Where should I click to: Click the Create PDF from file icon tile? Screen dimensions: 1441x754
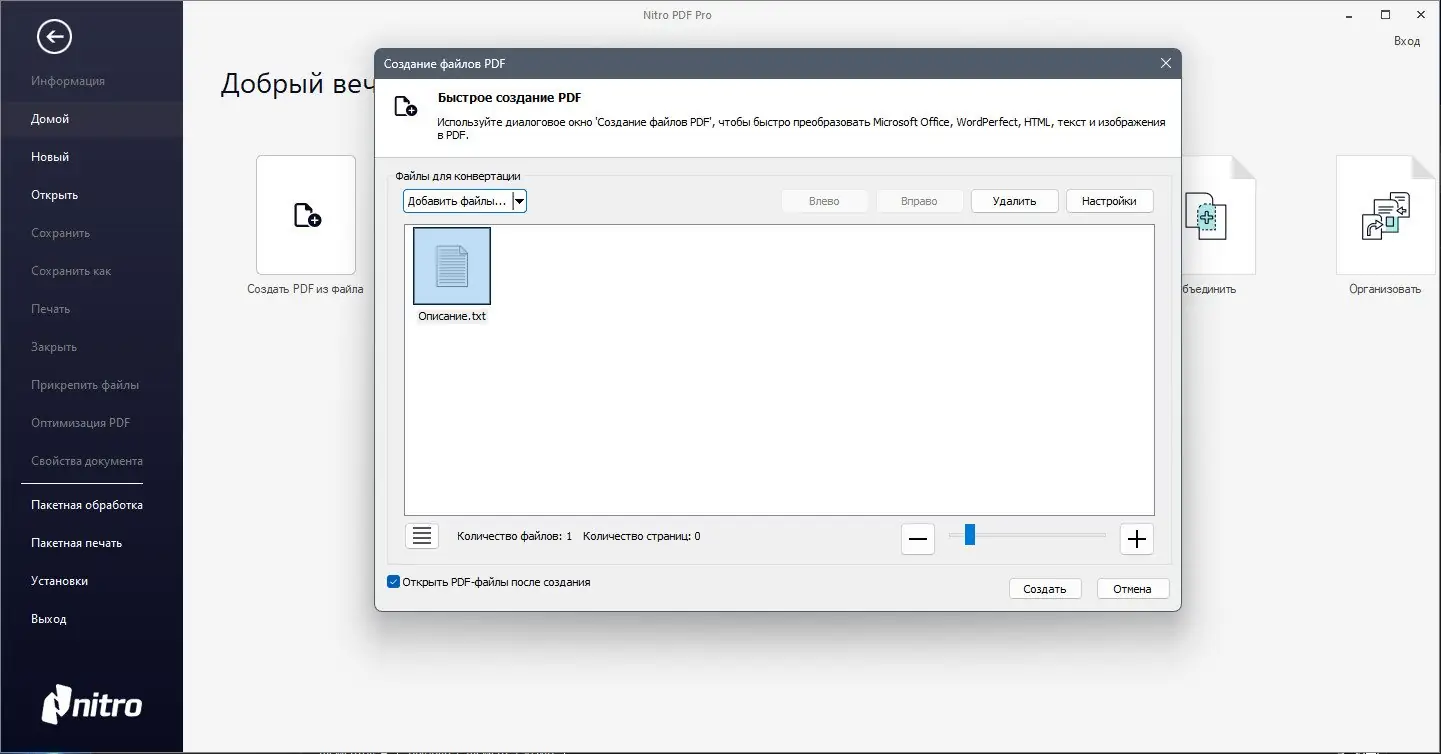click(x=306, y=215)
